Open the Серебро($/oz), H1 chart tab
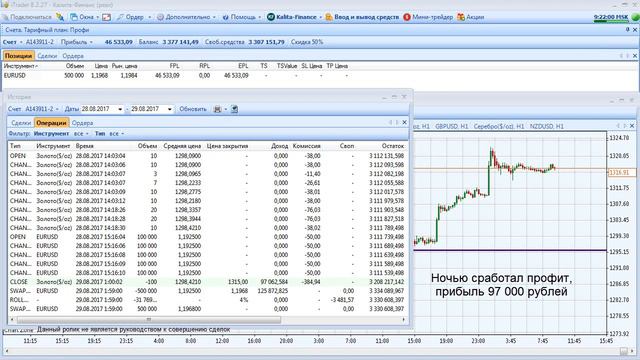Viewport: 640px width, 360px height. pos(498,127)
